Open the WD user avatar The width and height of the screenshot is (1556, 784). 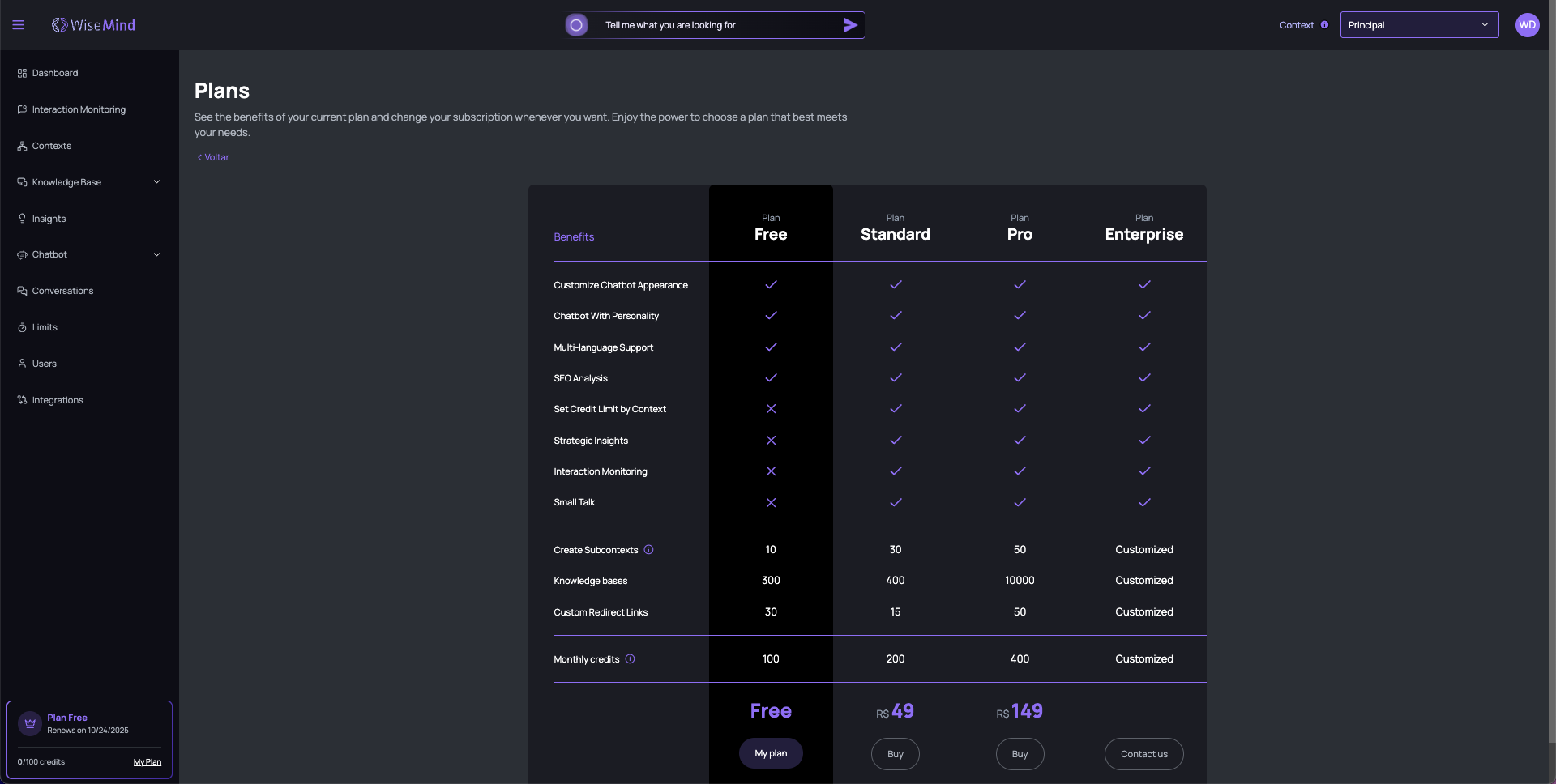click(1527, 25)
